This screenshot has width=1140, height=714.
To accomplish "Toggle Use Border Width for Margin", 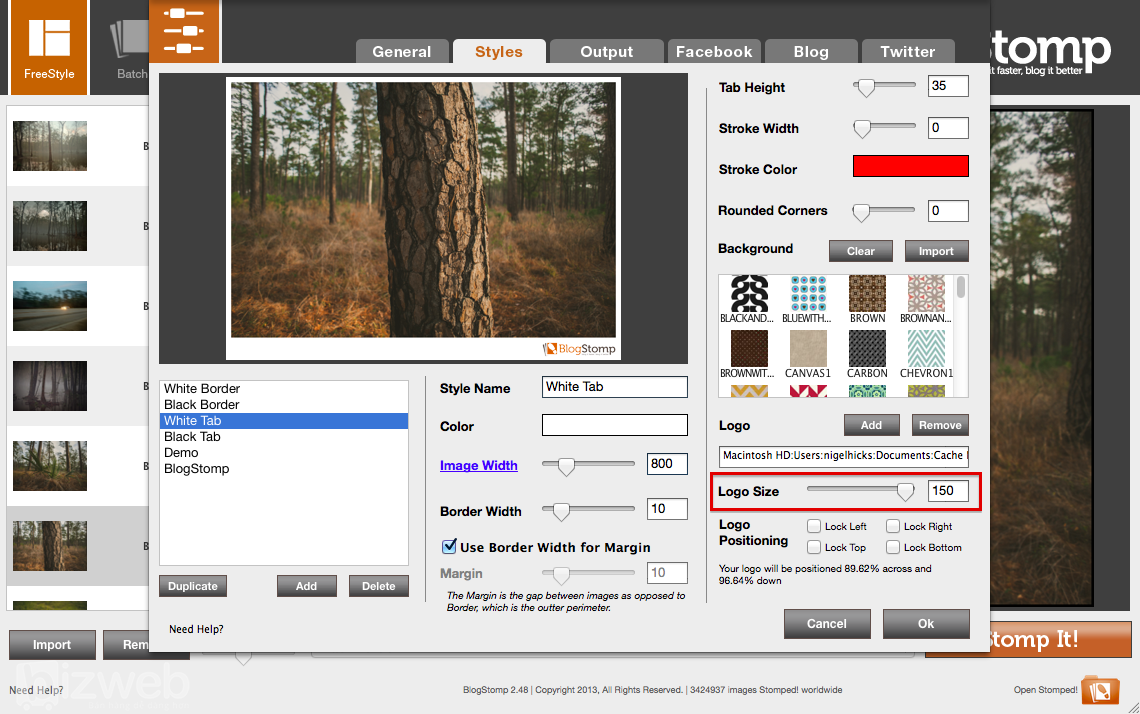I will [x=450, y=547].
